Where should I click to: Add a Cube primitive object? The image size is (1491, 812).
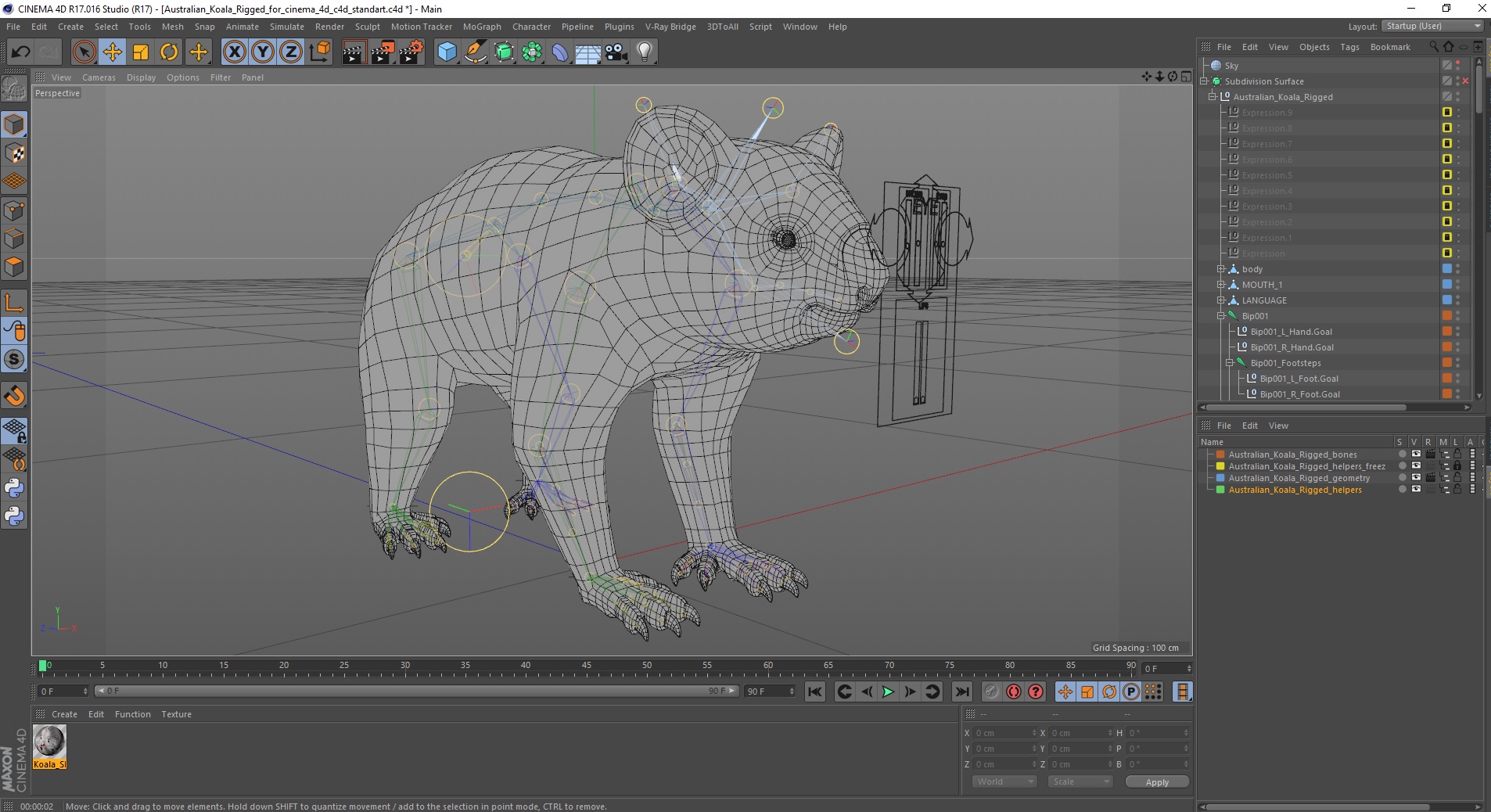click(447, 52)
